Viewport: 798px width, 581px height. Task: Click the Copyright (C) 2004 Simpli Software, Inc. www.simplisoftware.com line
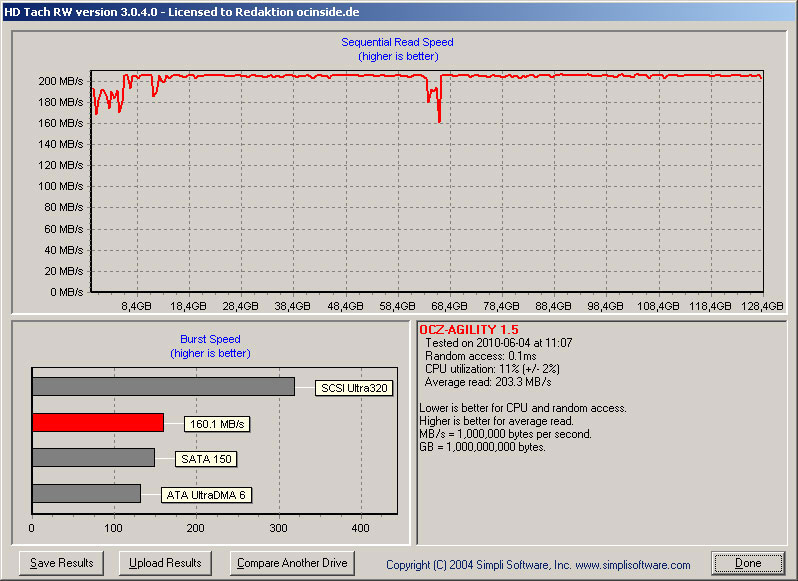(538, 565)
